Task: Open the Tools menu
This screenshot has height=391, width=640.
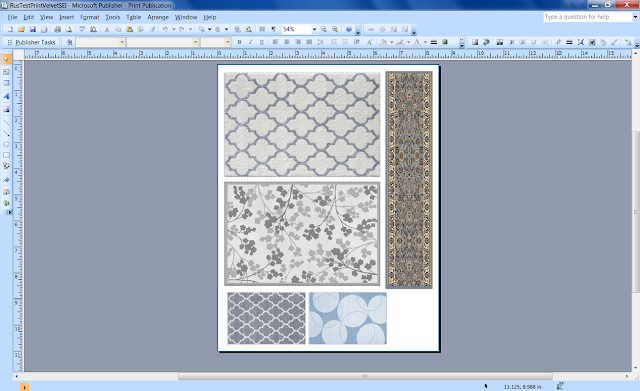Action: pyautogui.click(x=113, y=17)
